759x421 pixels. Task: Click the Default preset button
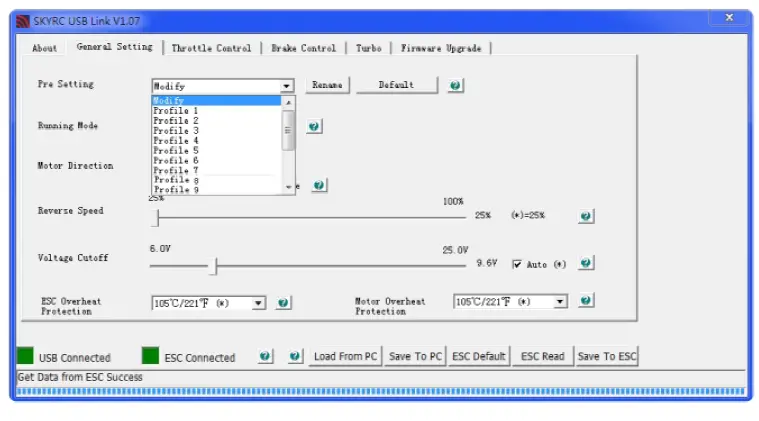point(396,85)
